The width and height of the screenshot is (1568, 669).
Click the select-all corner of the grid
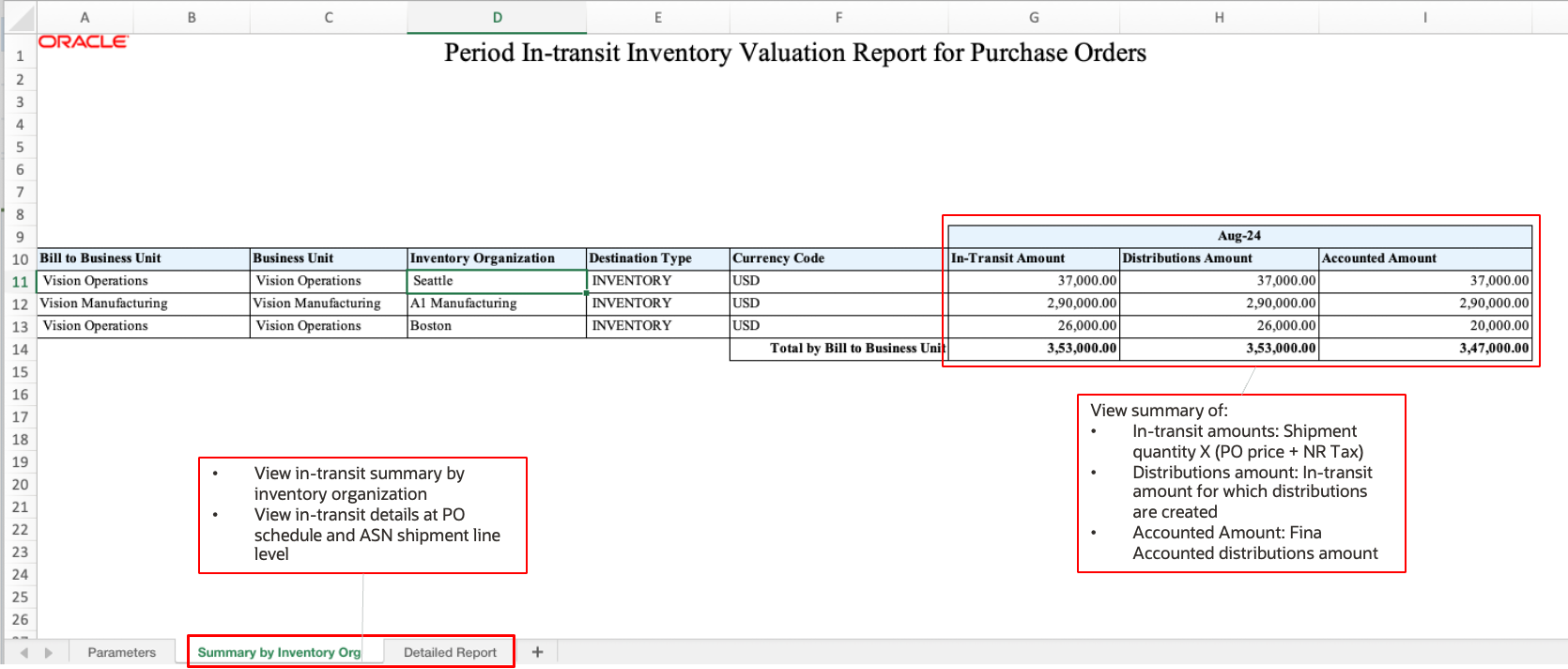tap(20, 17)
